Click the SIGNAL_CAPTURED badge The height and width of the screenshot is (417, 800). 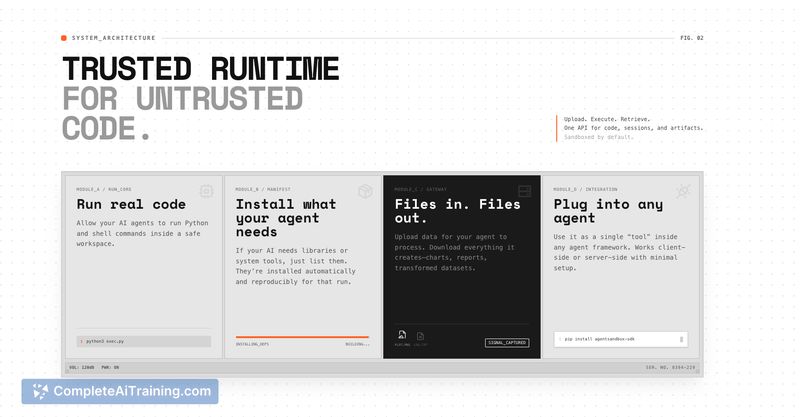click(507, 343)
